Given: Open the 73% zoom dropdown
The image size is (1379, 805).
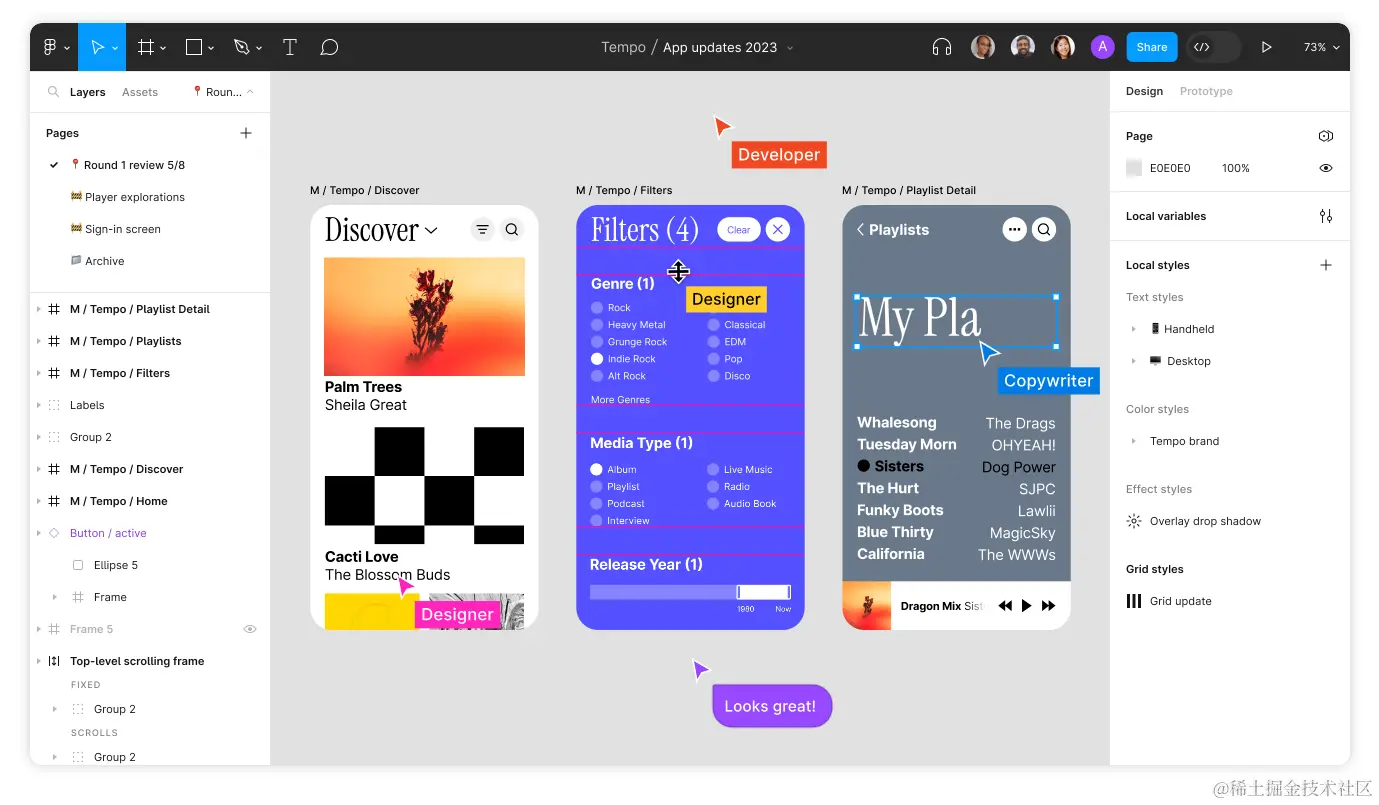Looking at the screenshot, I should point(1321,47).
